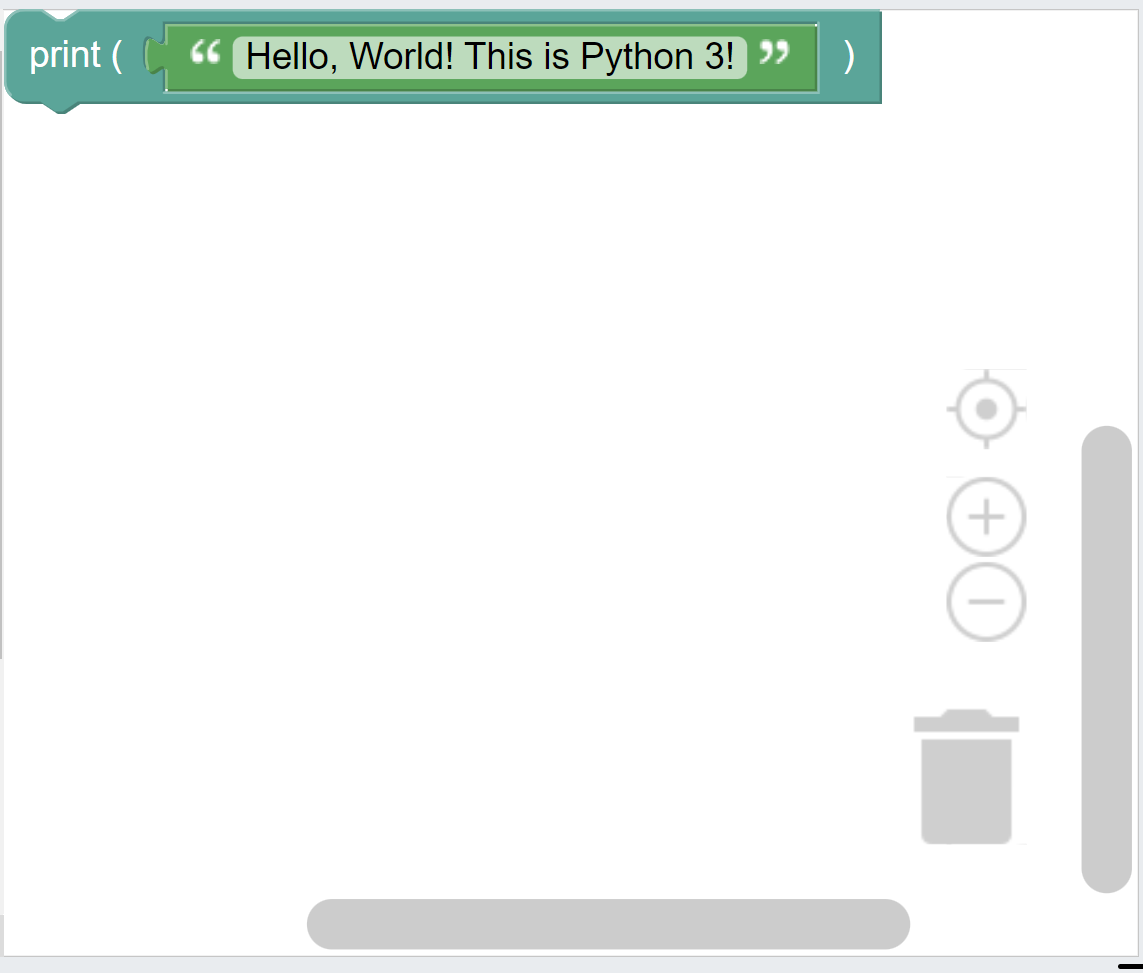This screenshot has height=973, width=1143.
Task: Click the vertical scrollbar track above the thumb
Action: click(x=1107, y=219)
